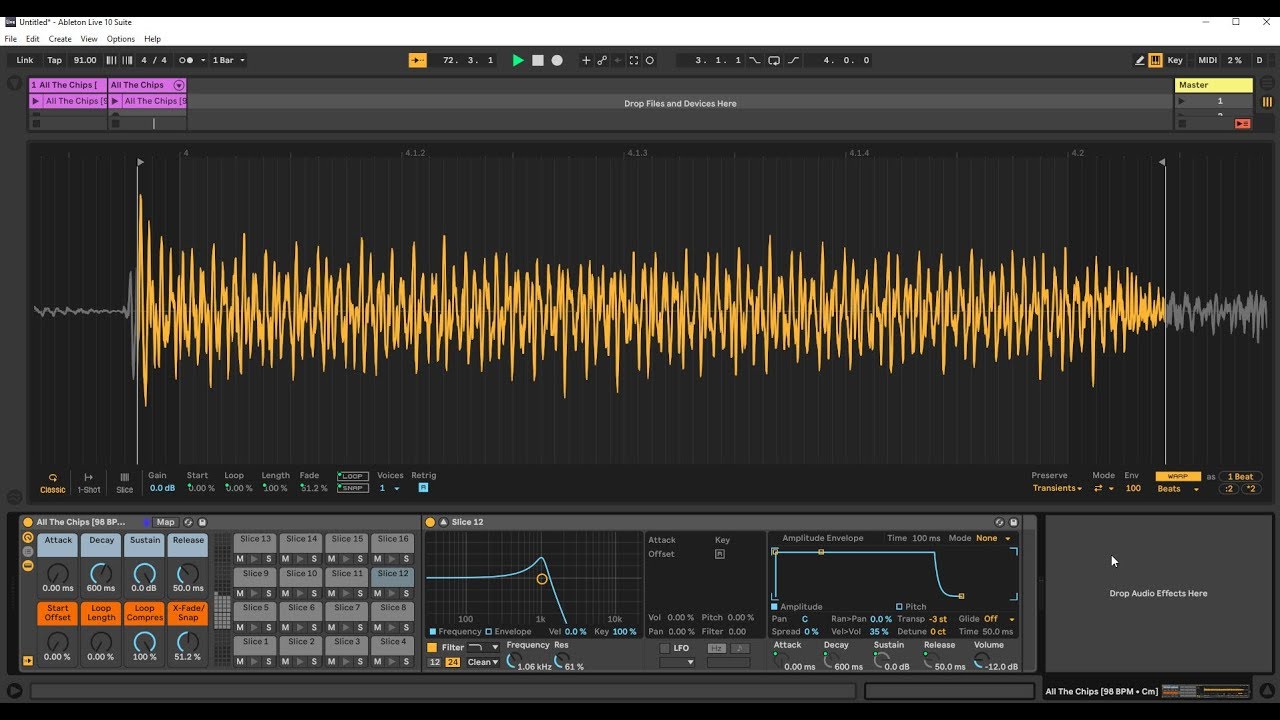Open the Beats warp mode dropdown
The width and height of the screenshot is (1280, 720).
coord(1178,489)
